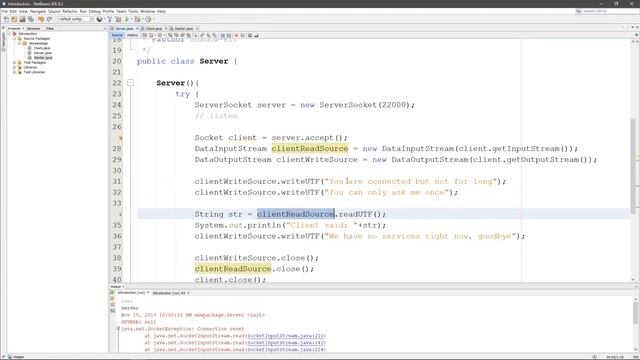
Task: Open the File menu
Action: point(4,11)
